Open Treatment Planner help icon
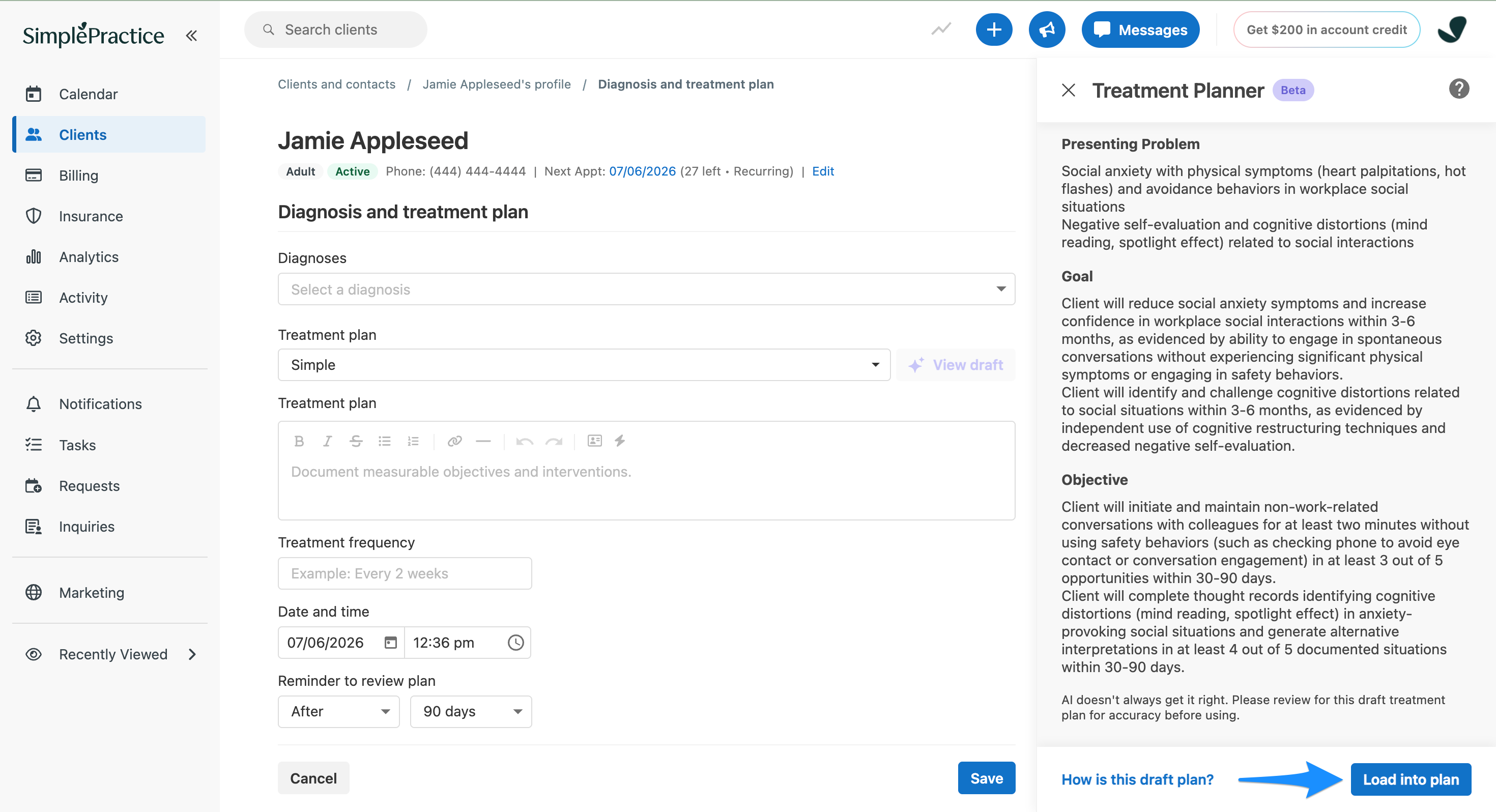Image resolution: width=1496 pixels, height=812 pixels. click(1459, 90)
